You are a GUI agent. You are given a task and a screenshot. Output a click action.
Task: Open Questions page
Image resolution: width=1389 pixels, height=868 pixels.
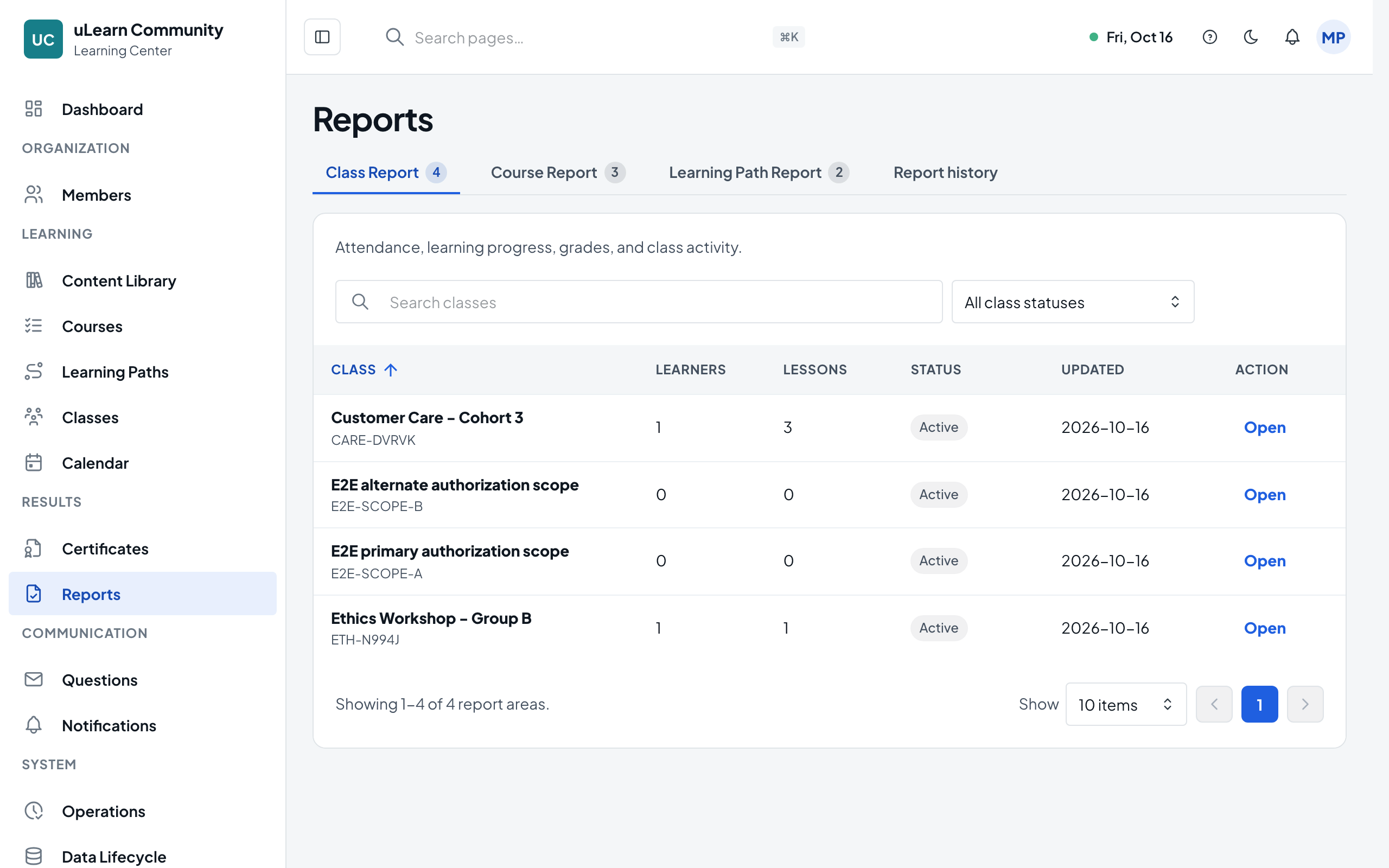tap(142, 680)
